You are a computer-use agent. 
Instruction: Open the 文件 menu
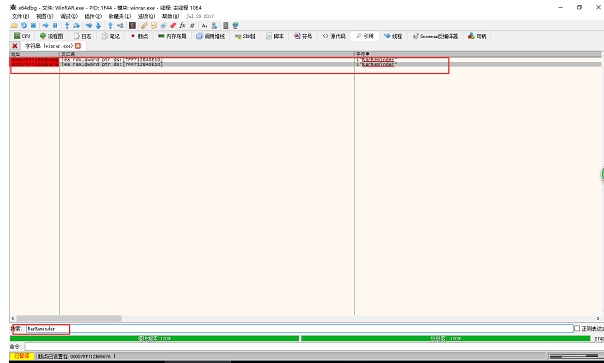click(20, 16)
